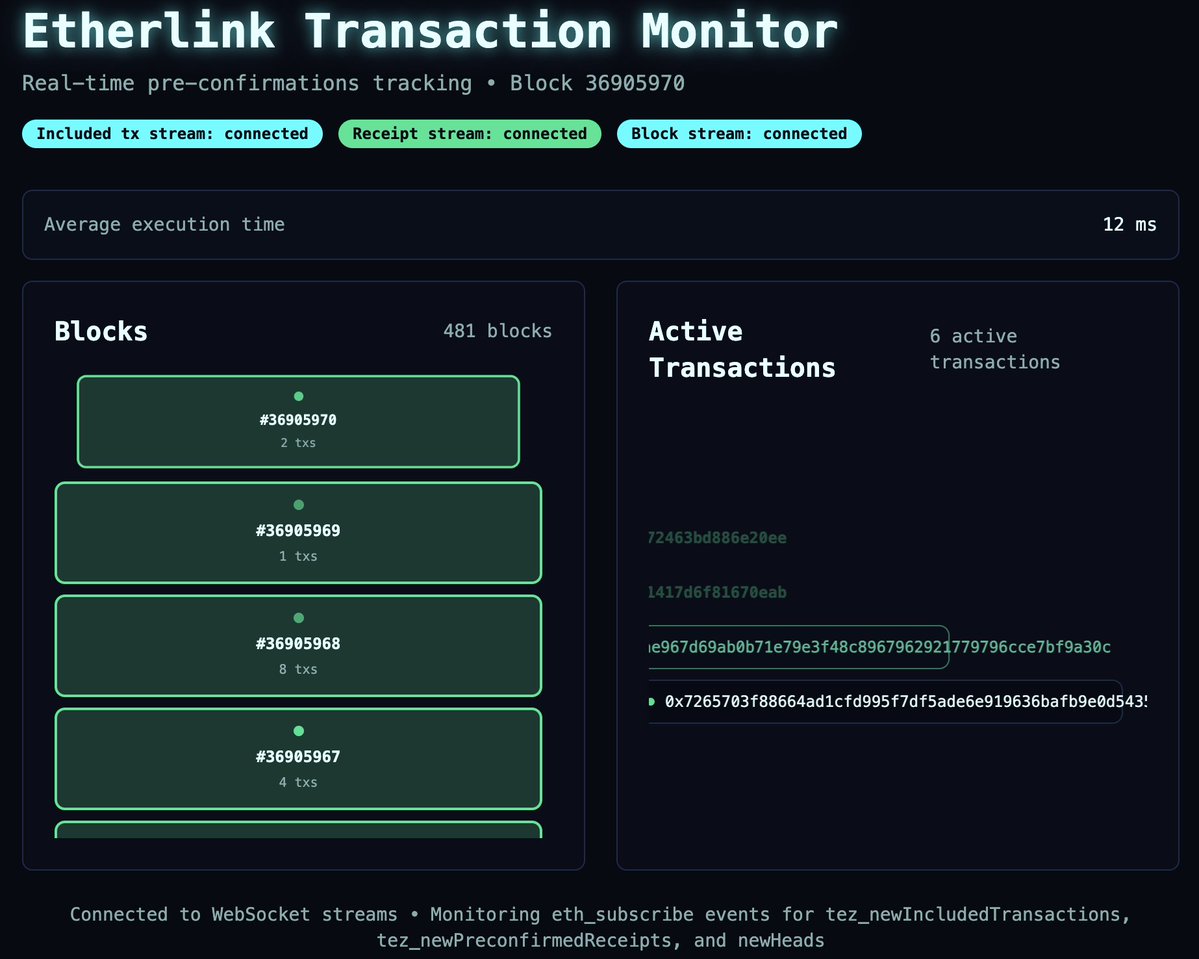
Task: Click green status dot on block #36905967
Action: [x=299, y=731]
